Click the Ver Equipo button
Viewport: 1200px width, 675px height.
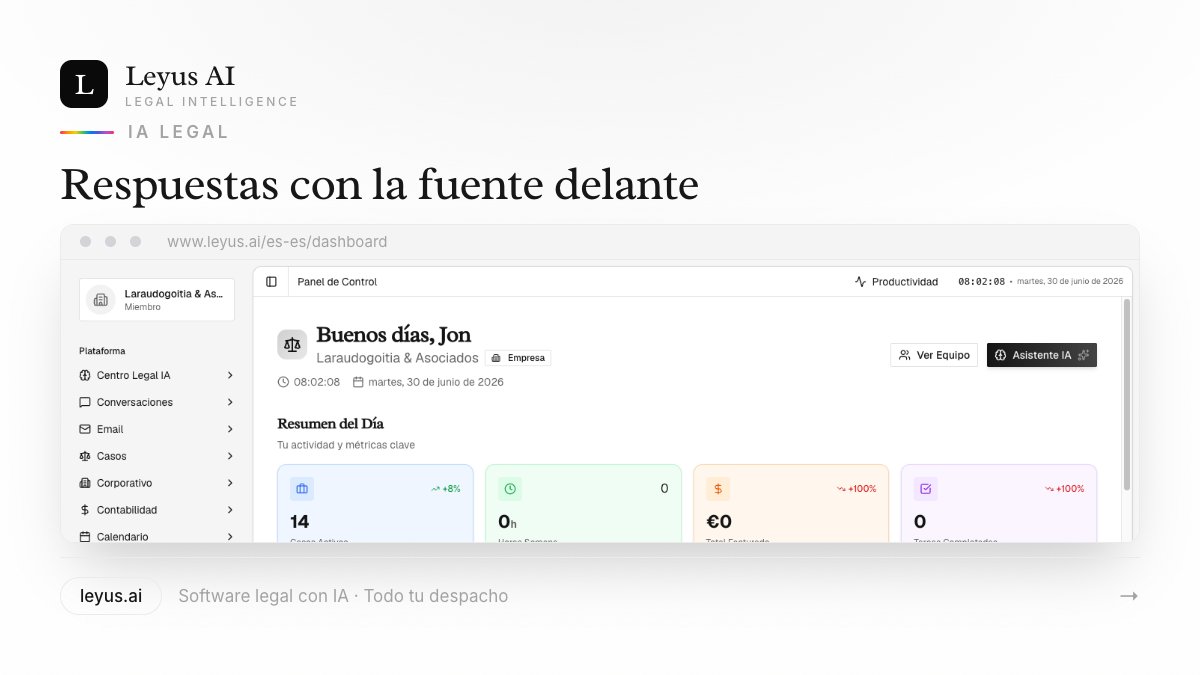click(934, 355)
